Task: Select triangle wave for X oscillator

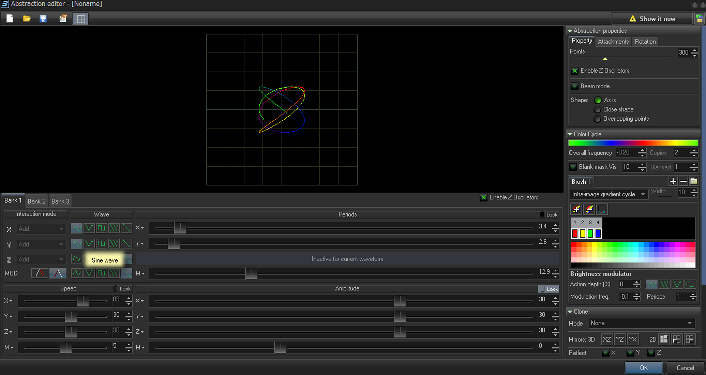Action: tap(89, 229)
